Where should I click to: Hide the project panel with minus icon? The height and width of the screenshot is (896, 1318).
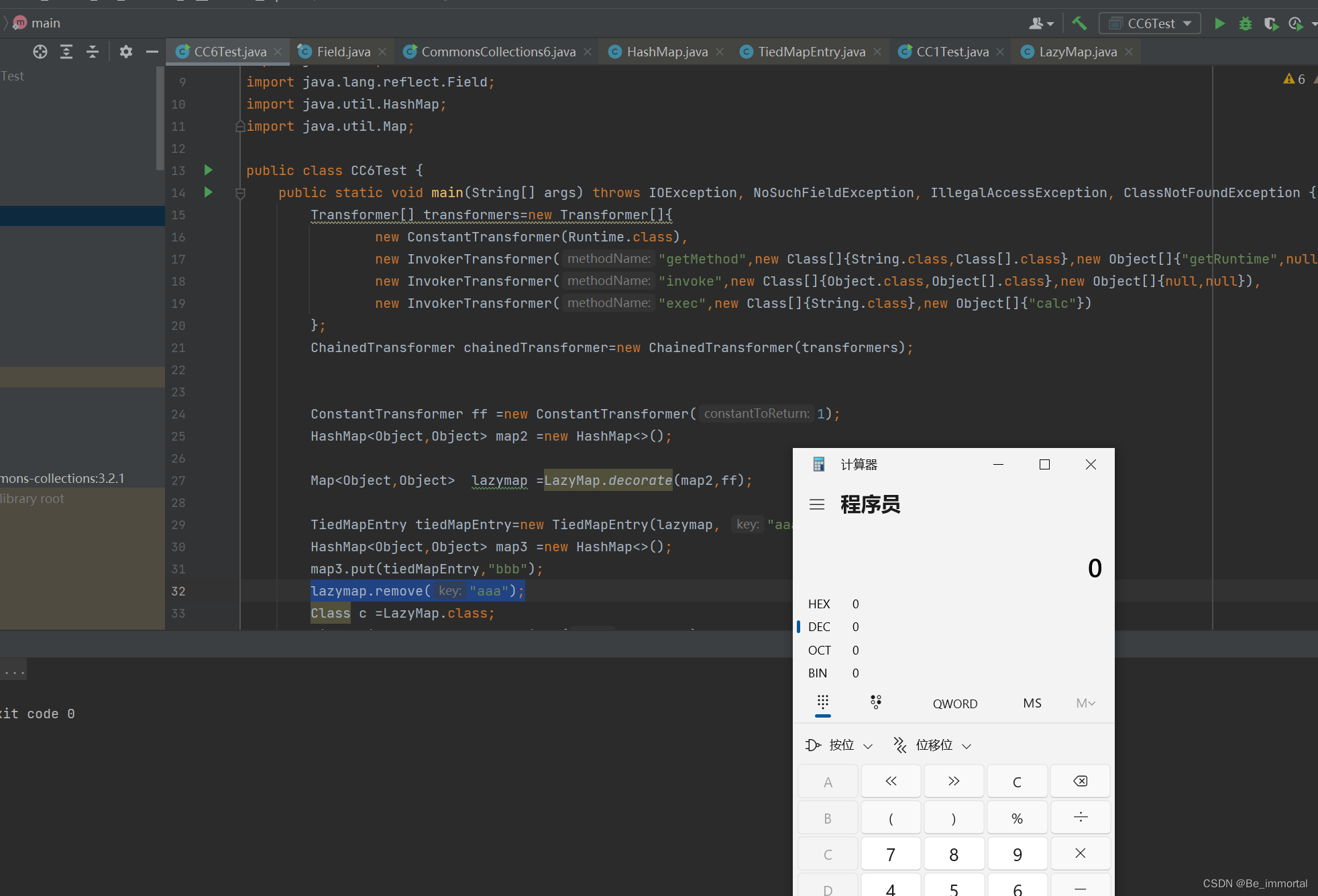click(x=152, y=52)
